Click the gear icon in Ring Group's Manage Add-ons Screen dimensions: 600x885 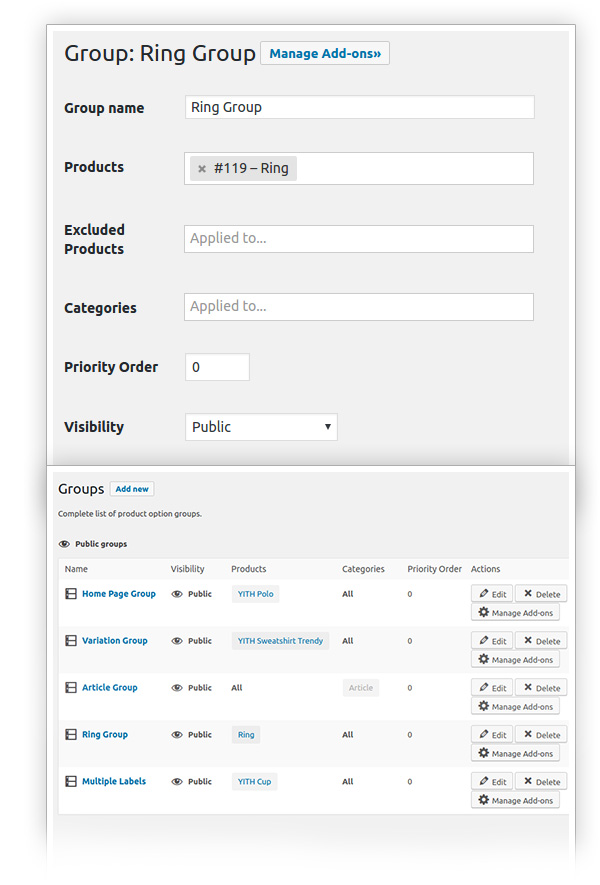click(484, 753)
